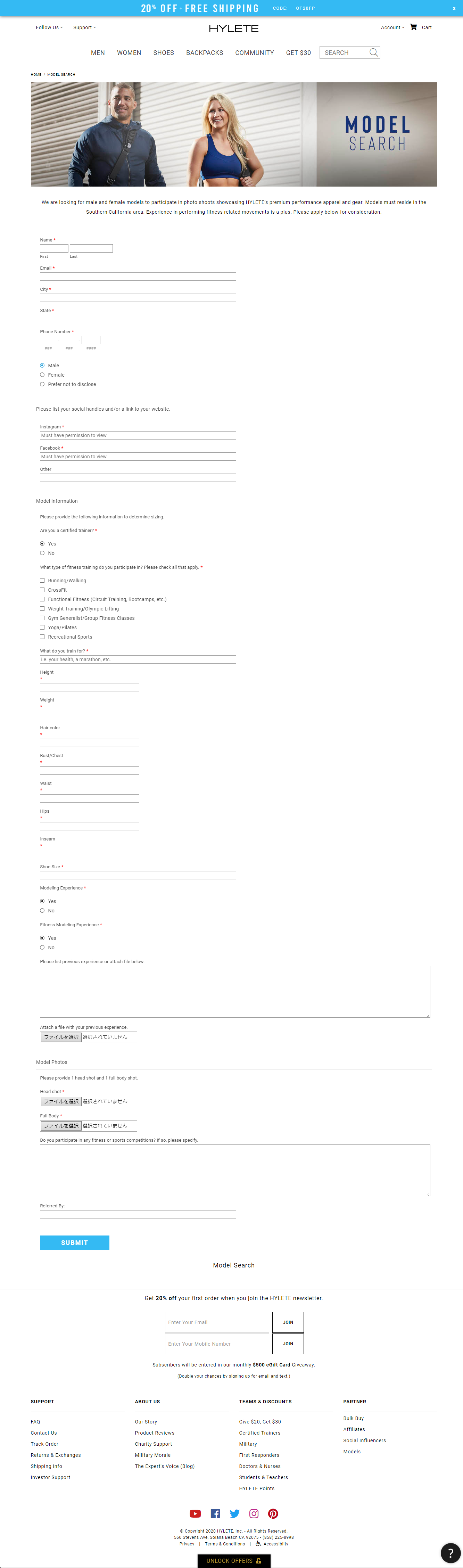Viewport: 463px width, 1568px height.
Task: Close the promo banner with x
Action: point(454,9)
